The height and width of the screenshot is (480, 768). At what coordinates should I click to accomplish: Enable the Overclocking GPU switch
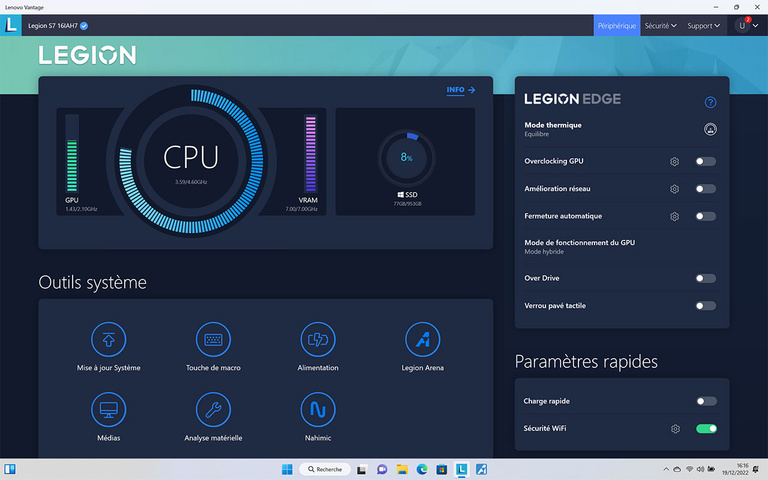click(706, 162)
